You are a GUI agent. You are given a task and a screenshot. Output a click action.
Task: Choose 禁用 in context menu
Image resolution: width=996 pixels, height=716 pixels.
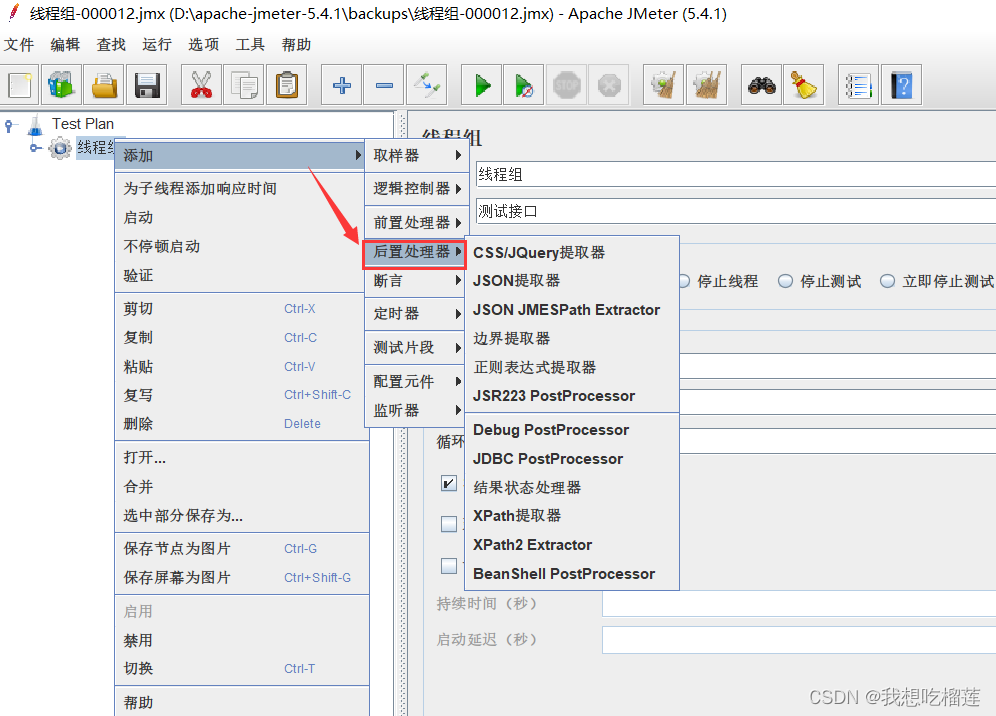pos(242,640)
